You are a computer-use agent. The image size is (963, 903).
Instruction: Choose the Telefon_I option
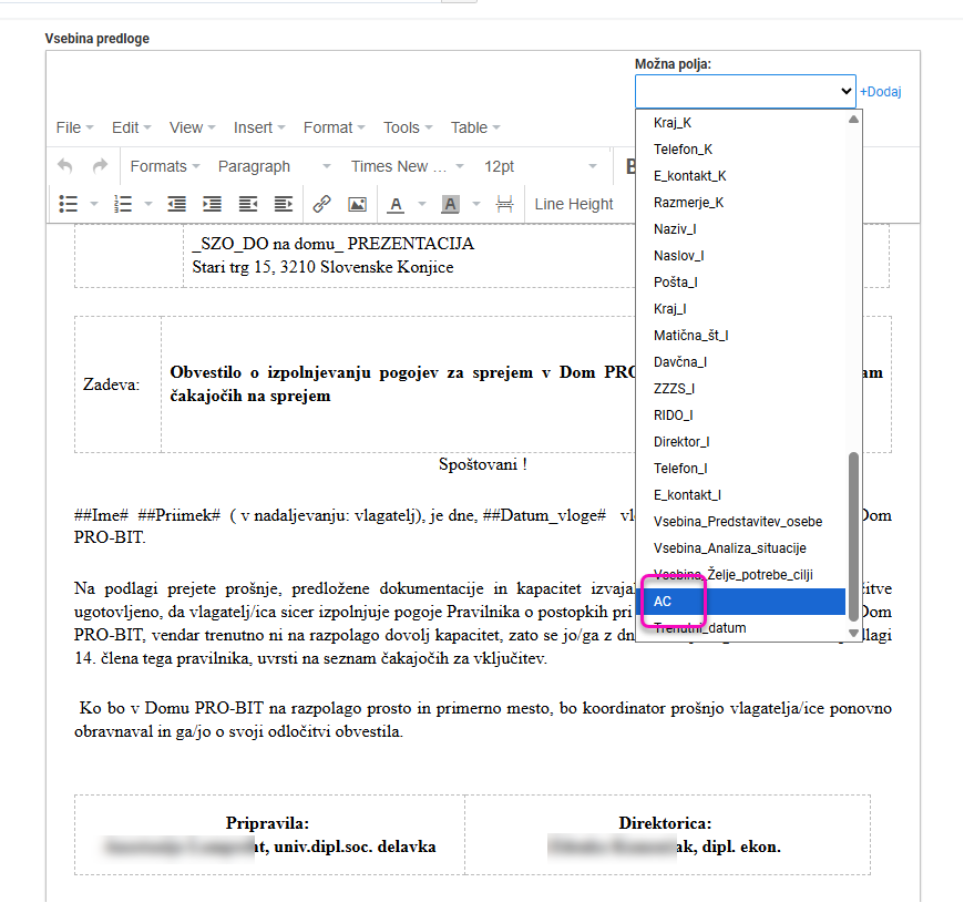[741, 469]
